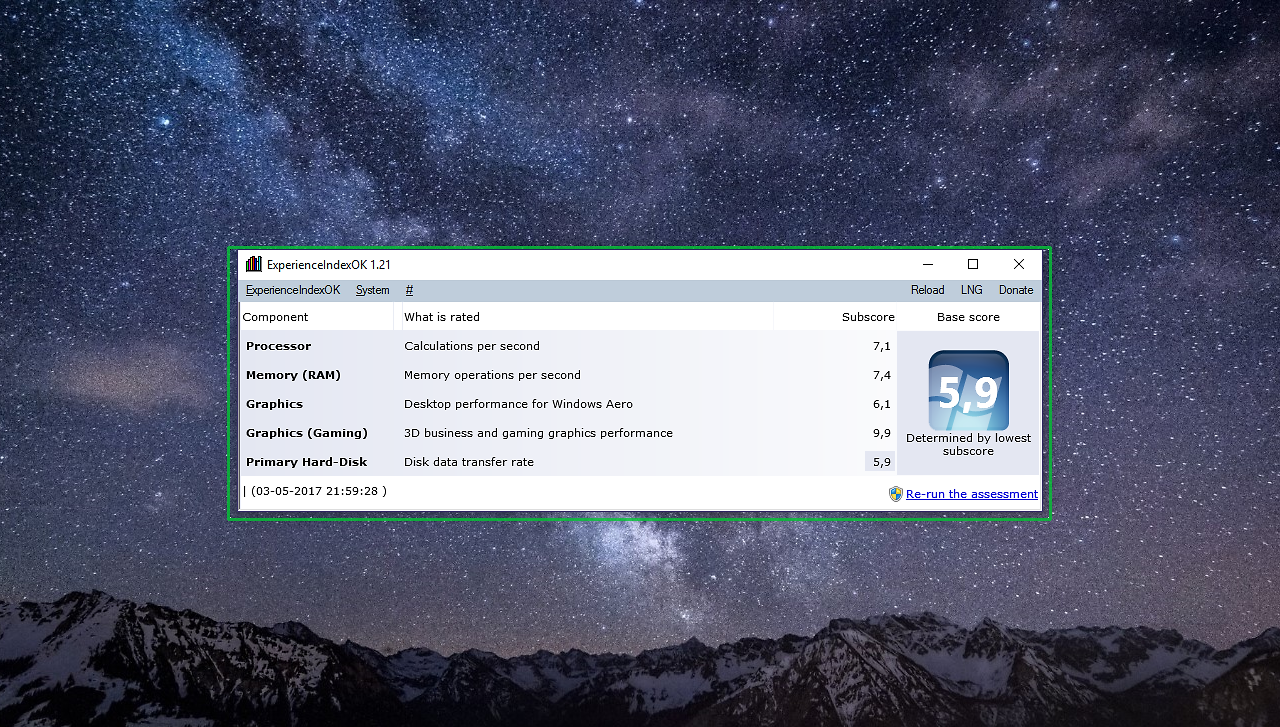1280x727 pixels.
Task: Open the # menu
Action: pos(409,290)
